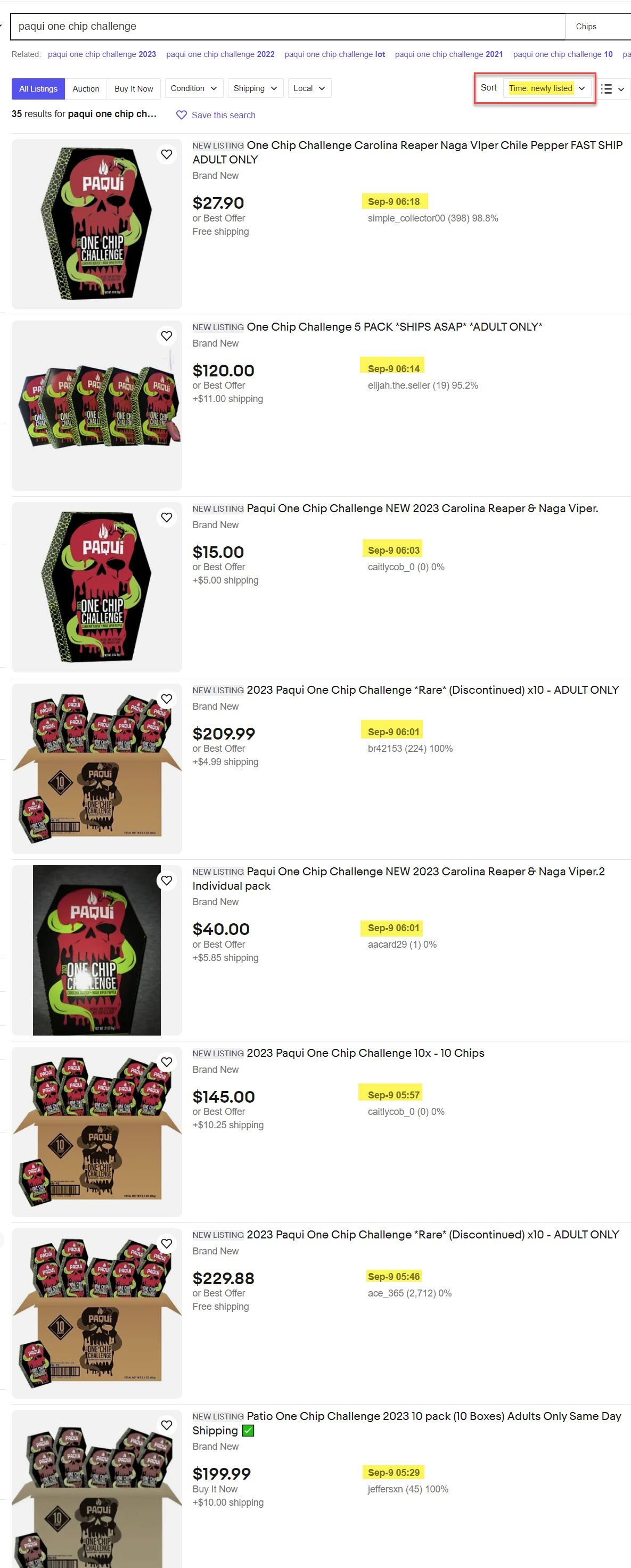Toggle watch heart on $40.00 listing

(x=167, y=881)
